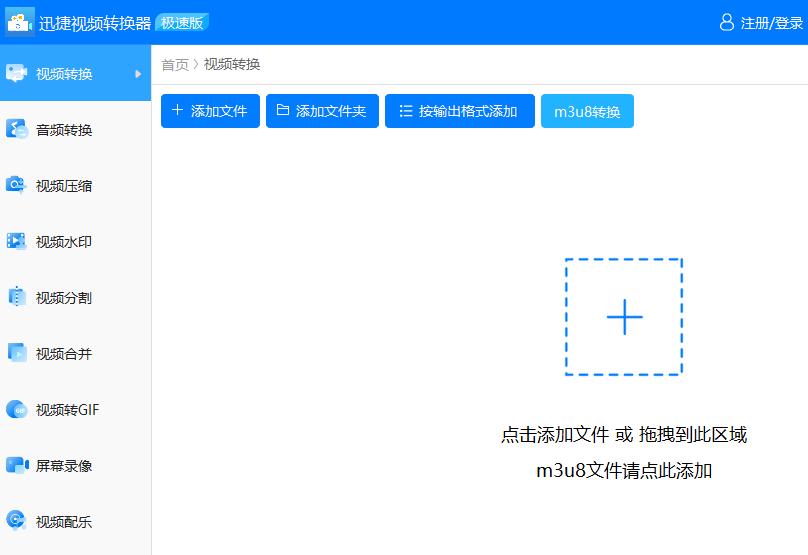Click the 迅捷视频转换器 title text
The height and width of the screenshot is (555, 808).
point(95,23)
